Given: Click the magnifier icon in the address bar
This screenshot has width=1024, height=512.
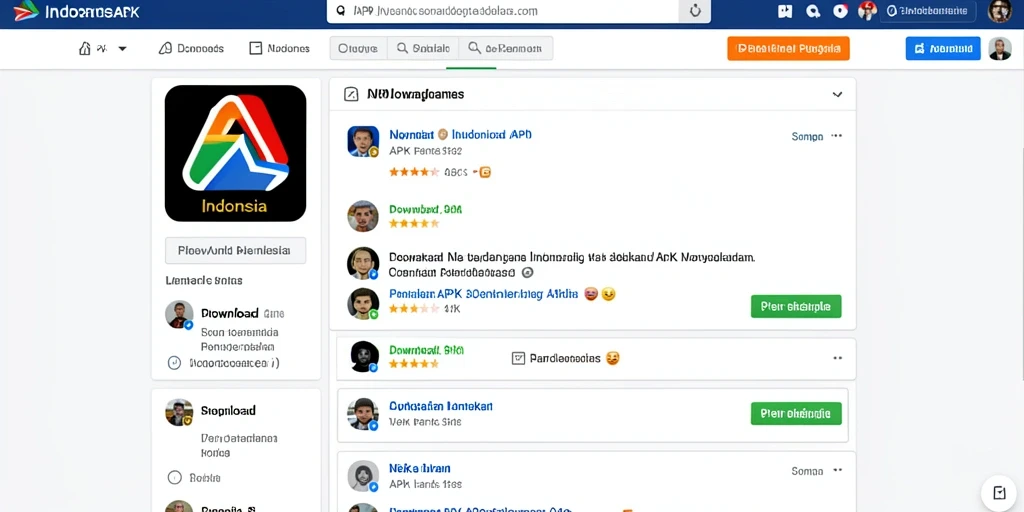Looking at the screenshot, I should point(340,10).
